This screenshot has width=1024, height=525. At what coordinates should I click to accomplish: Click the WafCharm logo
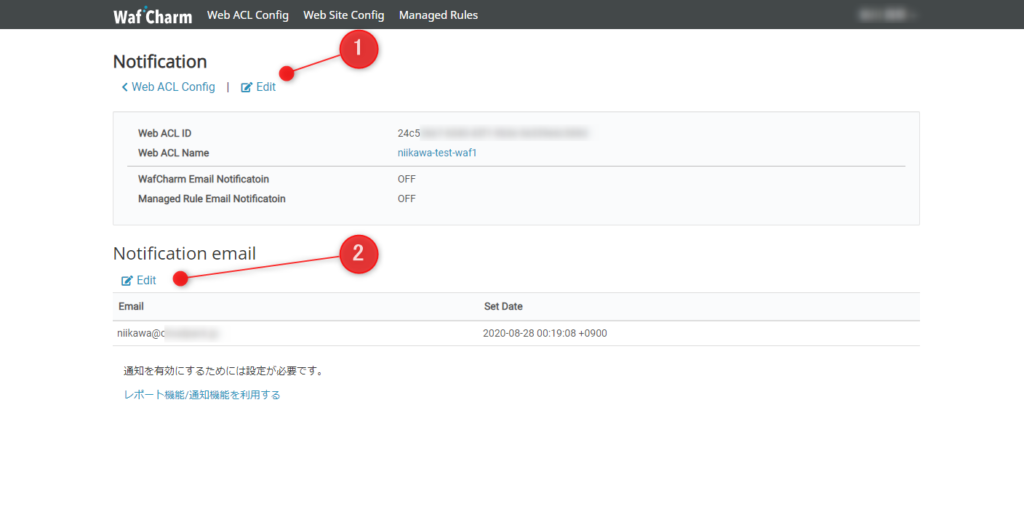(x=152, y=15)
